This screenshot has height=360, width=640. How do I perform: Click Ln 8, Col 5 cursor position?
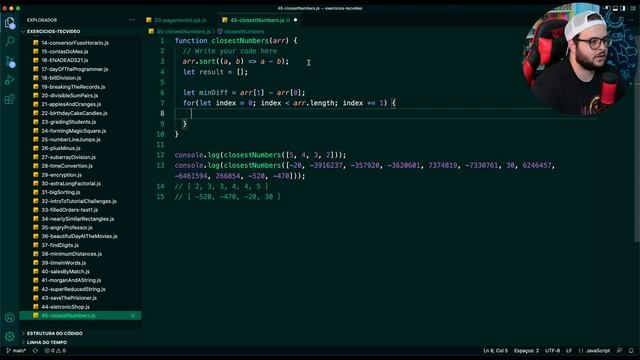[496, 351]
